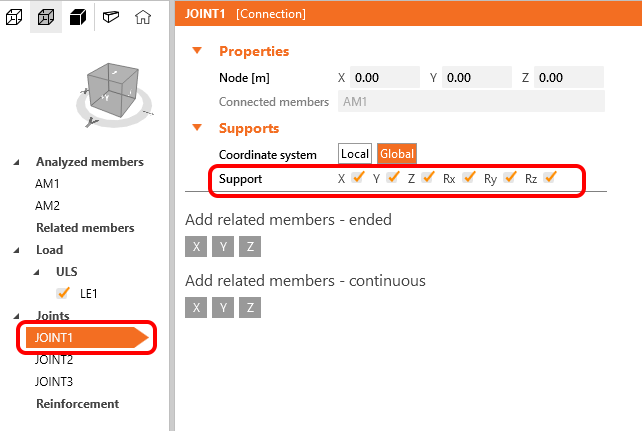Toggle the Rz support checkbox
Viewport: 642px width, 431px height.
[550, 178]
